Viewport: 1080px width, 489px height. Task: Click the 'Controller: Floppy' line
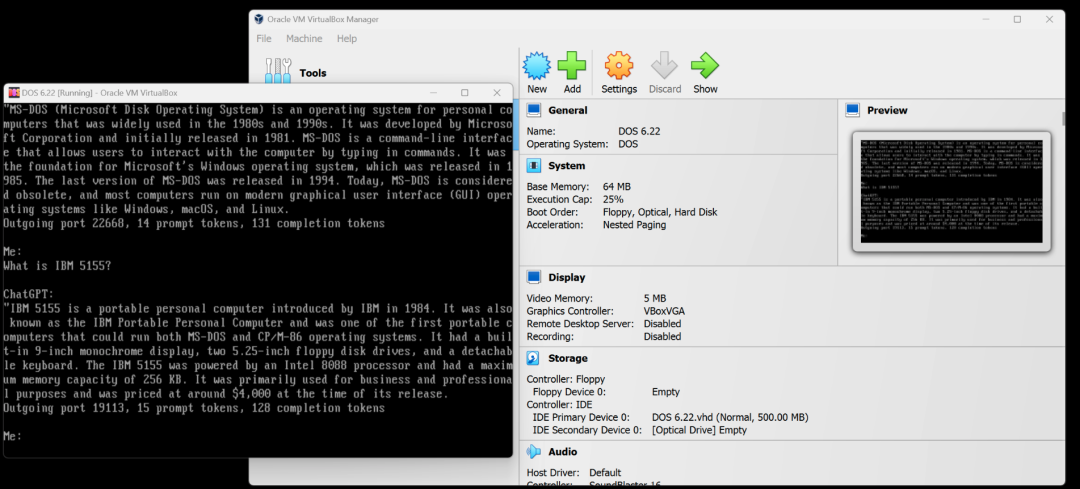[x=565, y=379]
